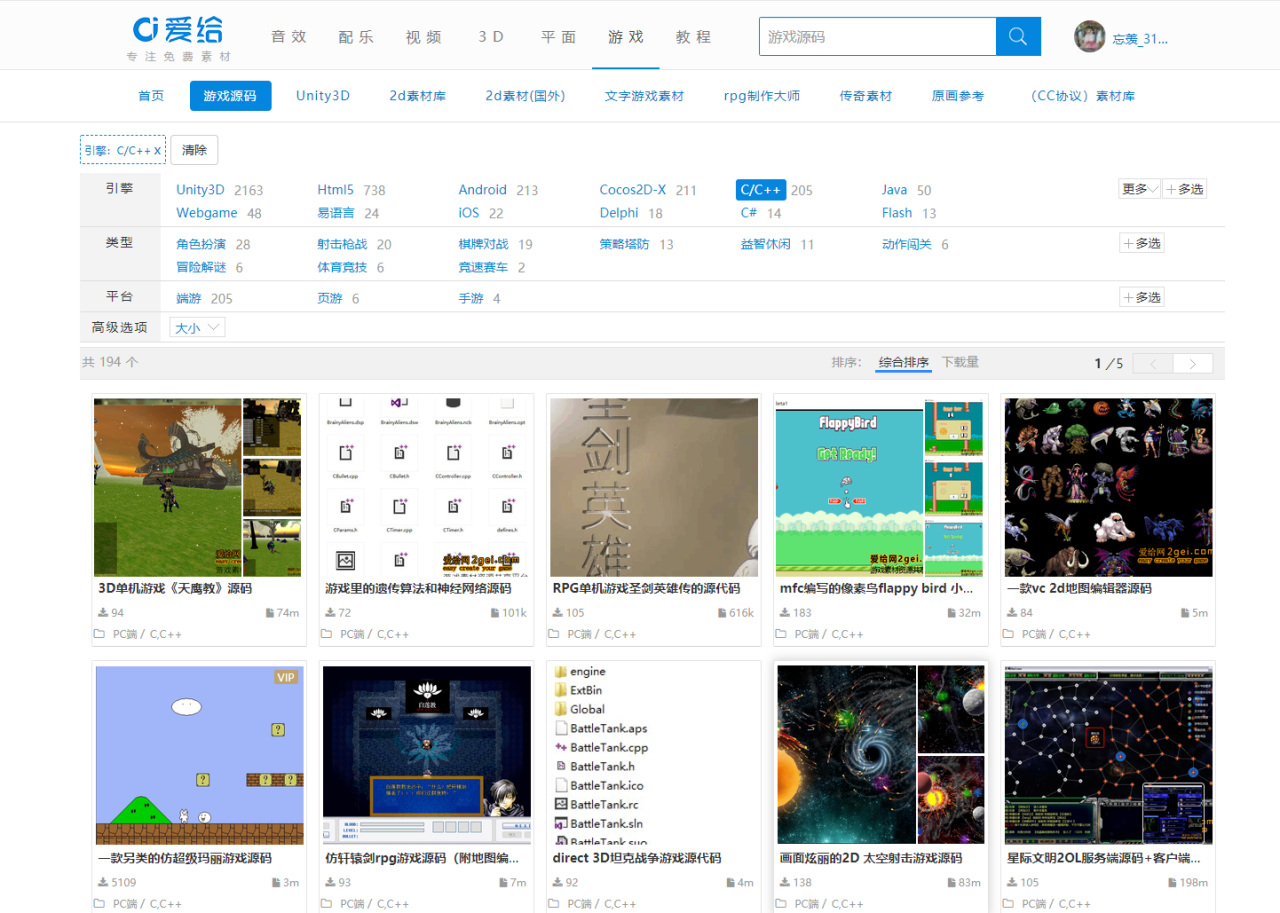Open the user profile avatar
Viewport: 1280px width, 913px height.
click(x=1089, y=37)
